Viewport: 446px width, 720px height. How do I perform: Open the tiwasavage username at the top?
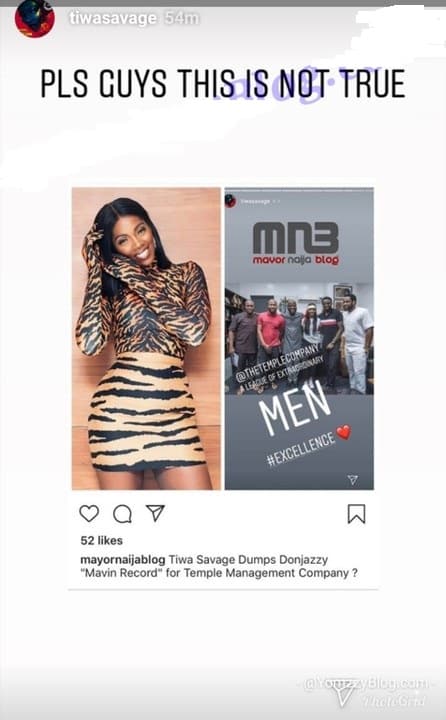[113, 18]
